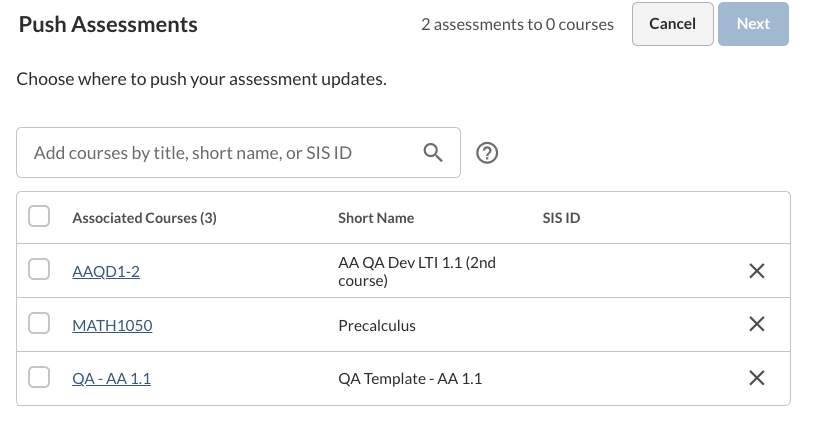Remove the MATH1050 course using its X icon
Screen dimensions: 814x424
point(757,324)
